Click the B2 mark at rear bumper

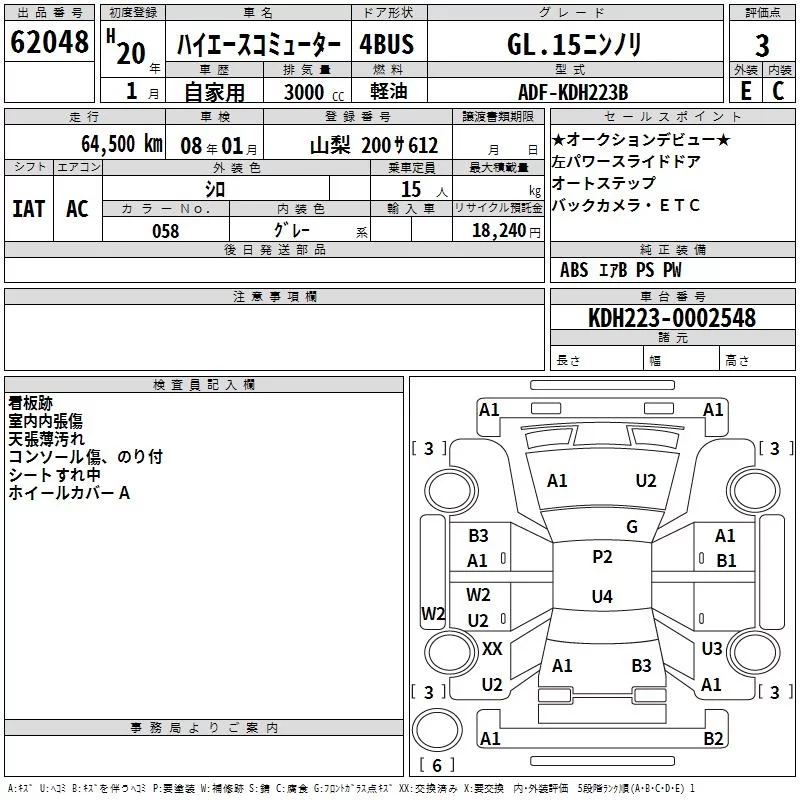click(x=713, y=739)
